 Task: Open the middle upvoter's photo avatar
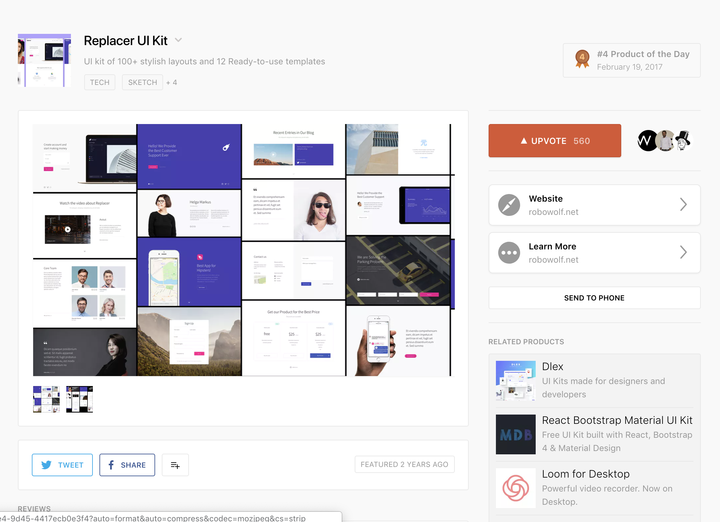(664, 140)
